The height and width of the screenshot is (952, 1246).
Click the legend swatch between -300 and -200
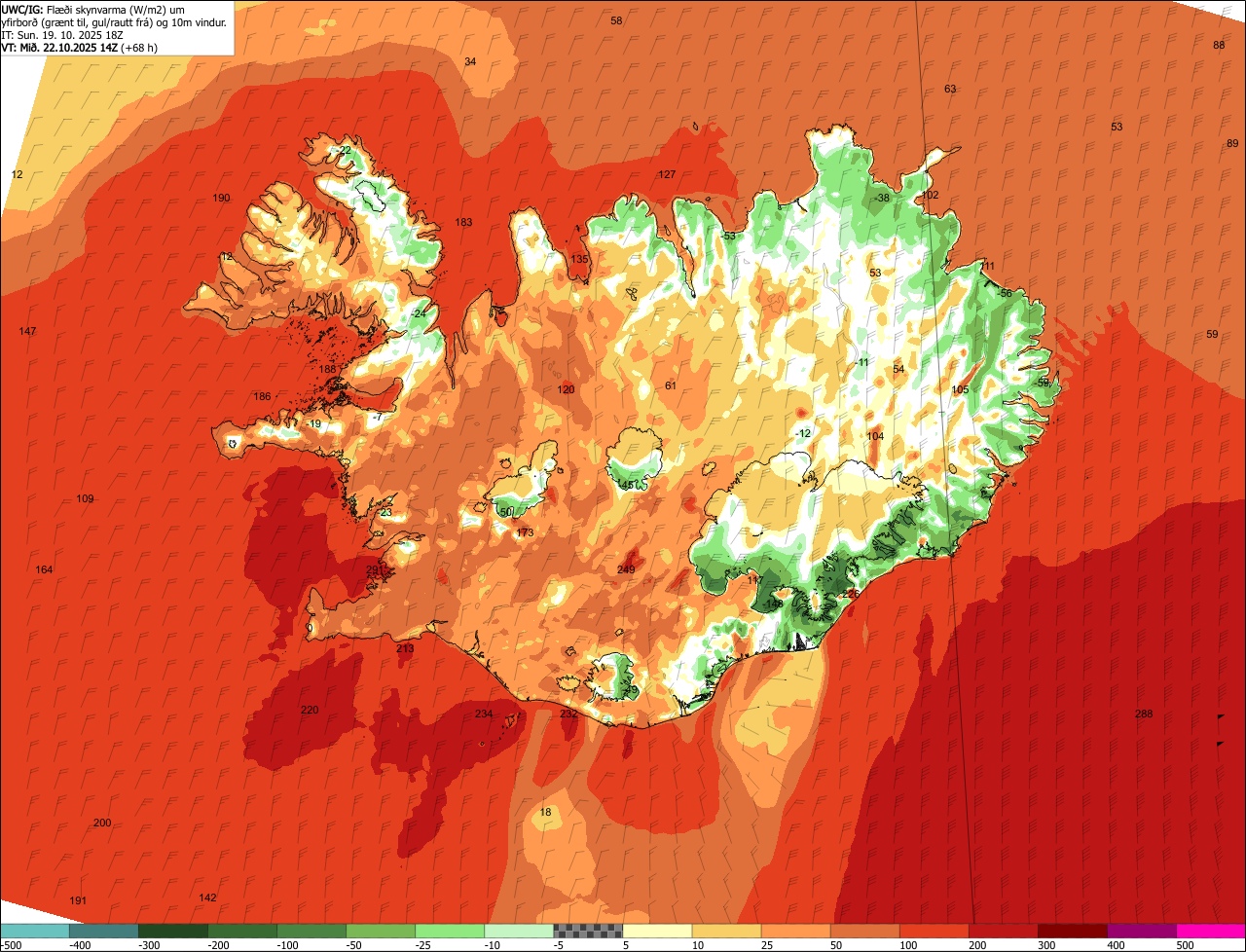click(x=173, y=931)
